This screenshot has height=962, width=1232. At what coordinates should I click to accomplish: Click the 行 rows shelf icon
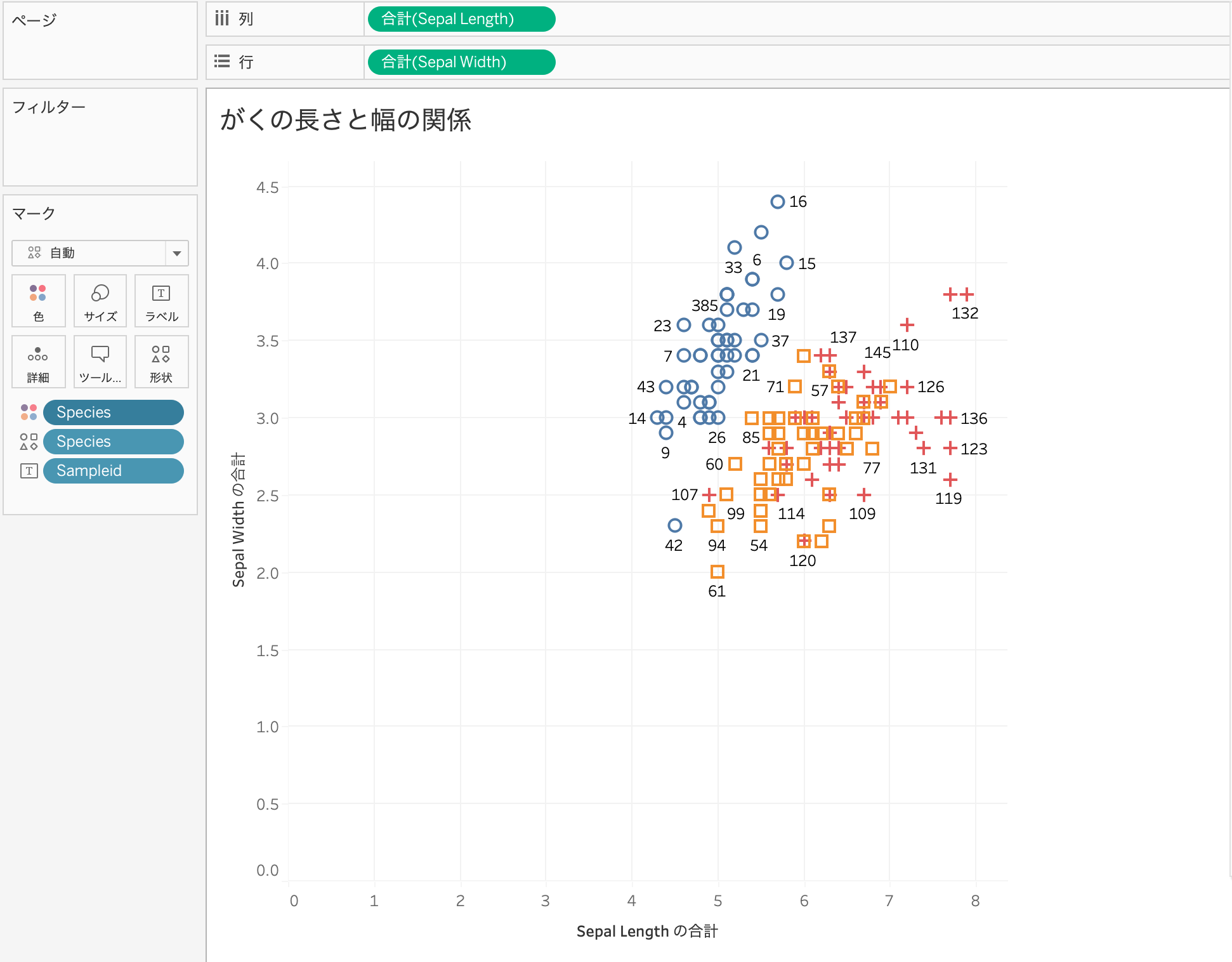(221, 62)
